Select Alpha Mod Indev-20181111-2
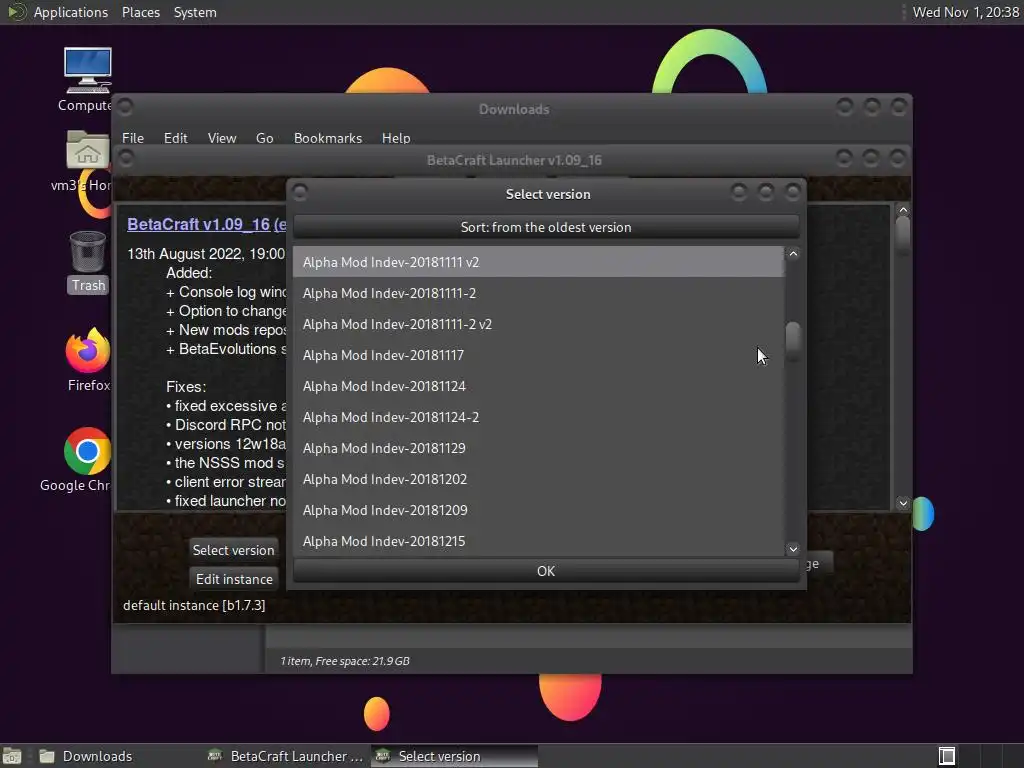The image size is (1024, 768). 538,293
